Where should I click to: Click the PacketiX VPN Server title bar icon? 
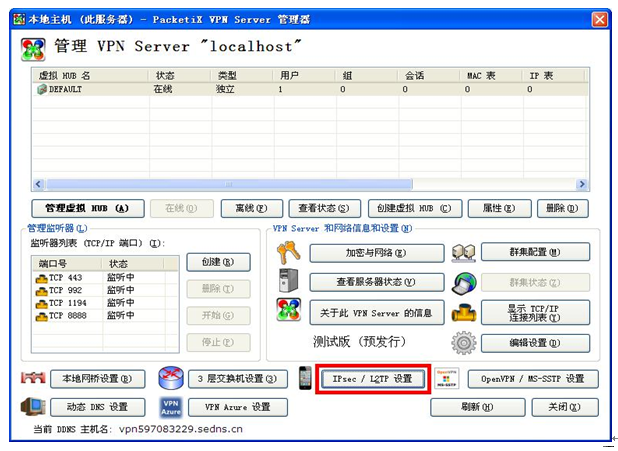pyautogui.click(x=19, y=19)
